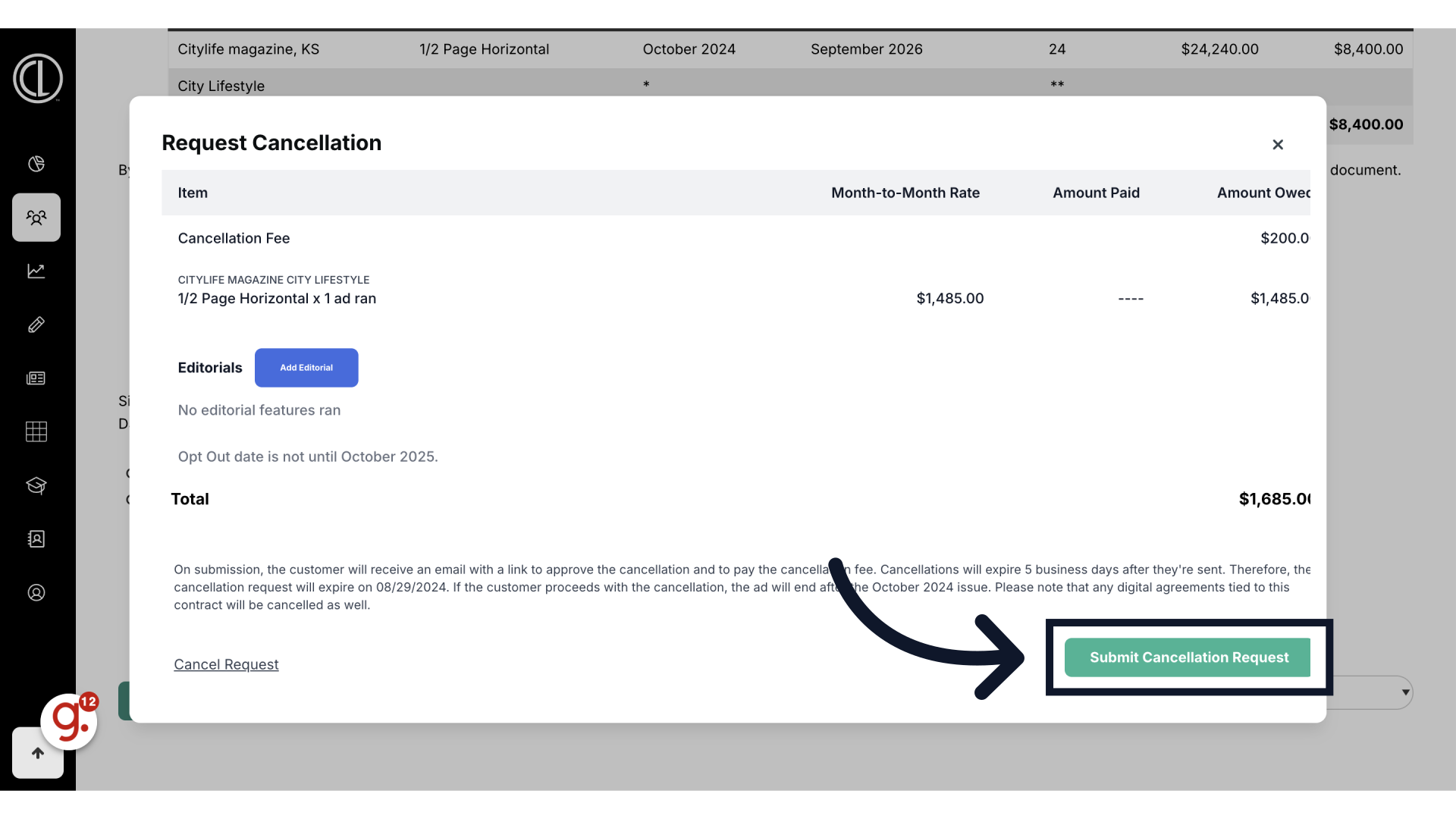Click No editorial features ran text
This screenshot has width=1456, height=819.
pos(259,410)
